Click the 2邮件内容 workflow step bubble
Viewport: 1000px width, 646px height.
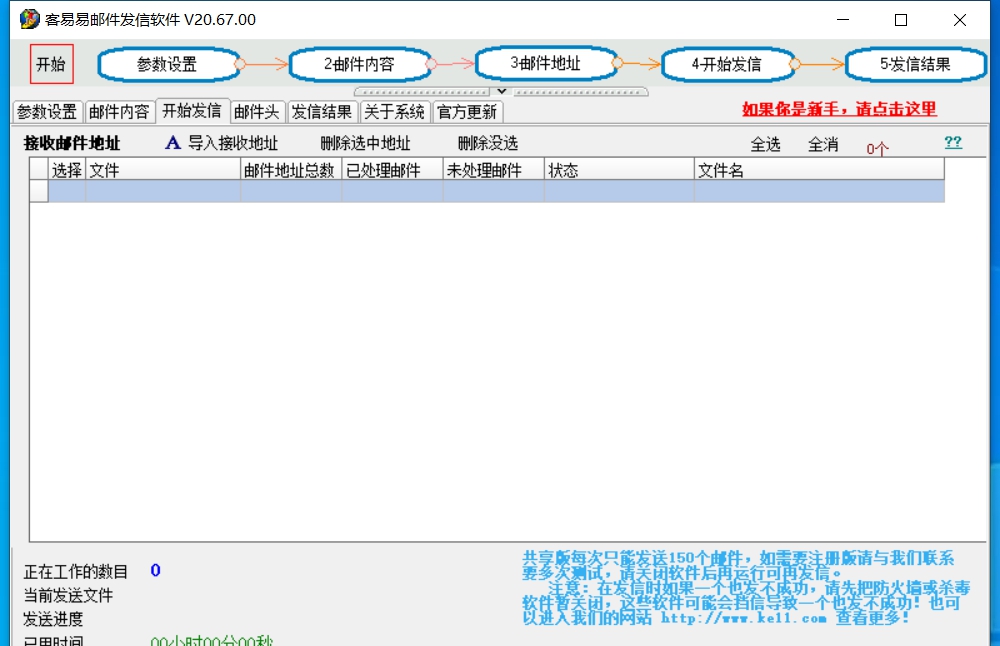(x=360, y=63)
